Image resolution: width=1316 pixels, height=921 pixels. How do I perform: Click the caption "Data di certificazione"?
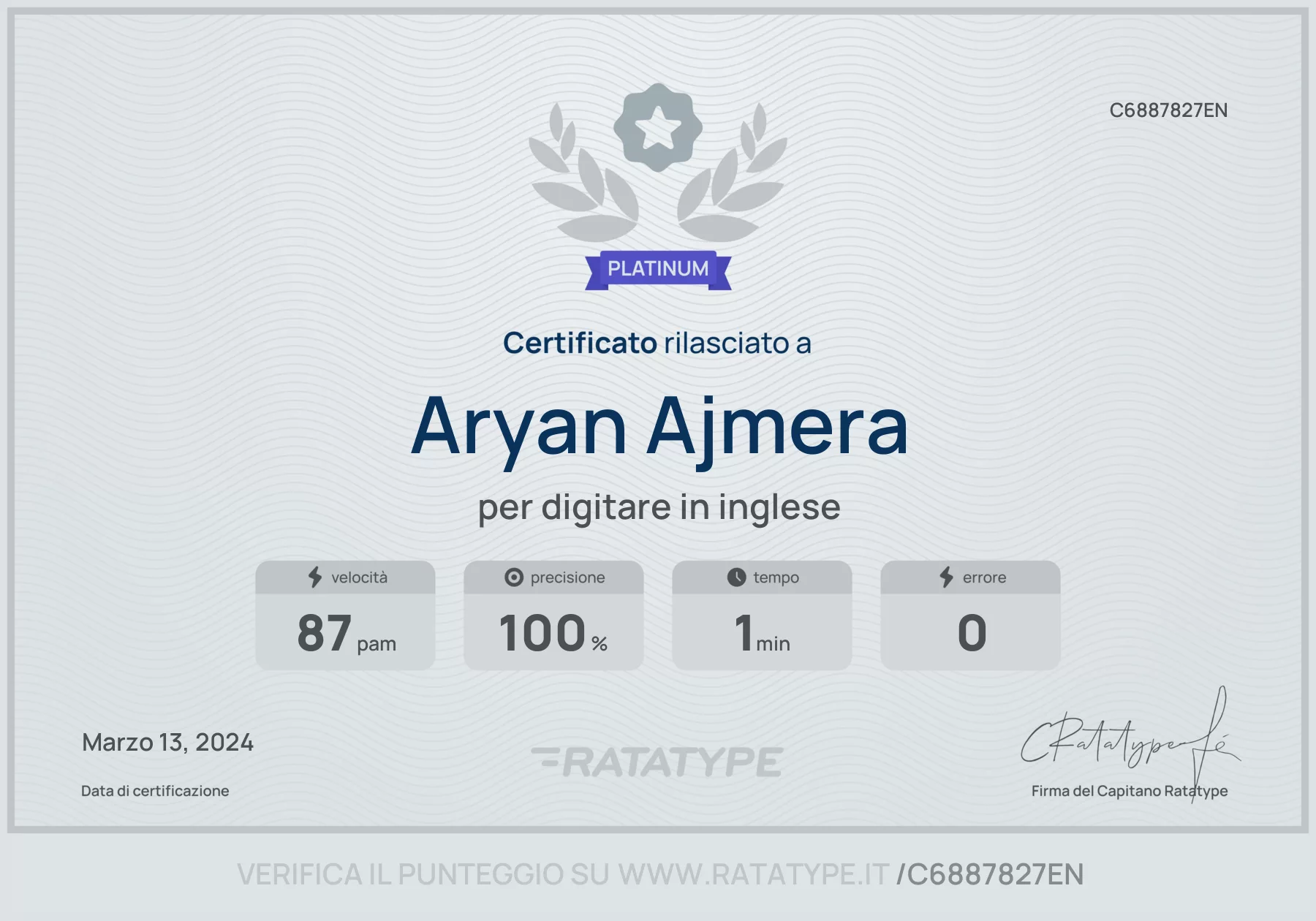[x=155, y=791]
